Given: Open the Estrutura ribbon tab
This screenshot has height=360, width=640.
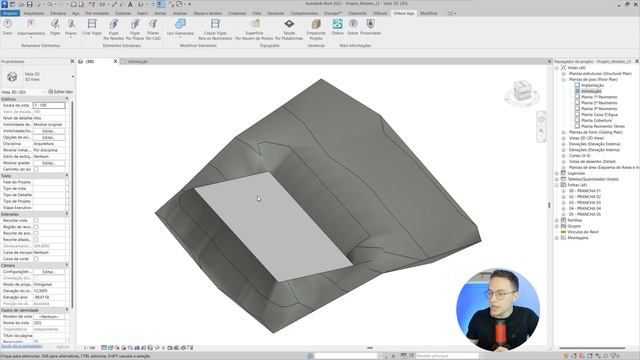Looking at the screenshot, I should coord(58,13).
